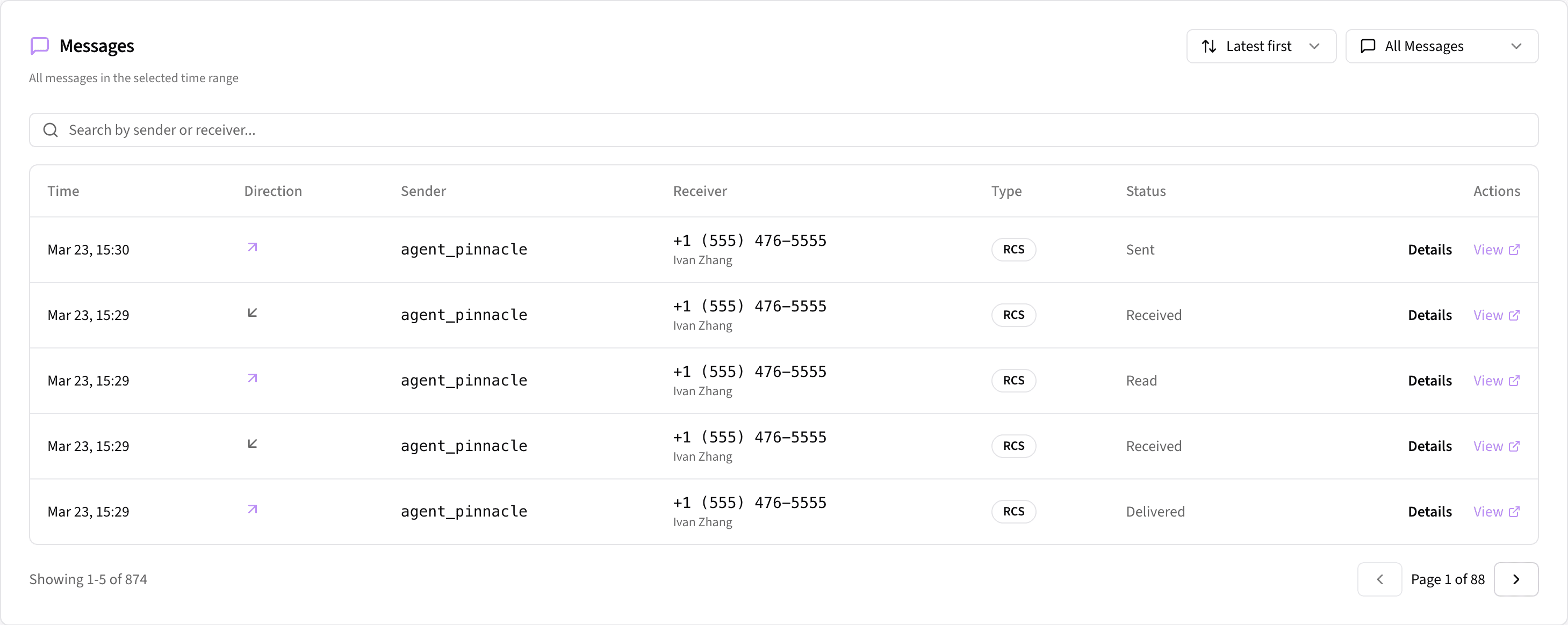Select the Status column header
The width and height of the screenshot is (1568, 625).
click(1146, 190)
